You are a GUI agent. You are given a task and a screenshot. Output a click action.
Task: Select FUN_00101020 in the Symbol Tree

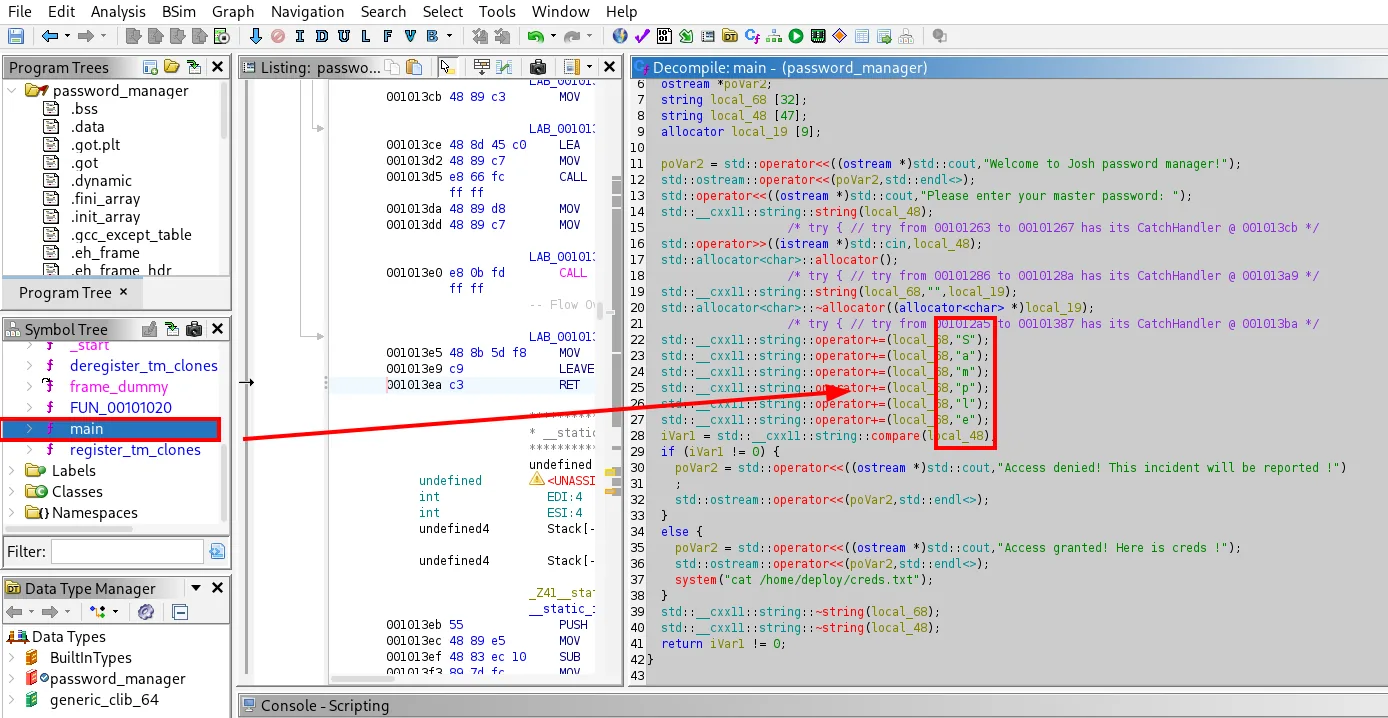pos(121,407)
